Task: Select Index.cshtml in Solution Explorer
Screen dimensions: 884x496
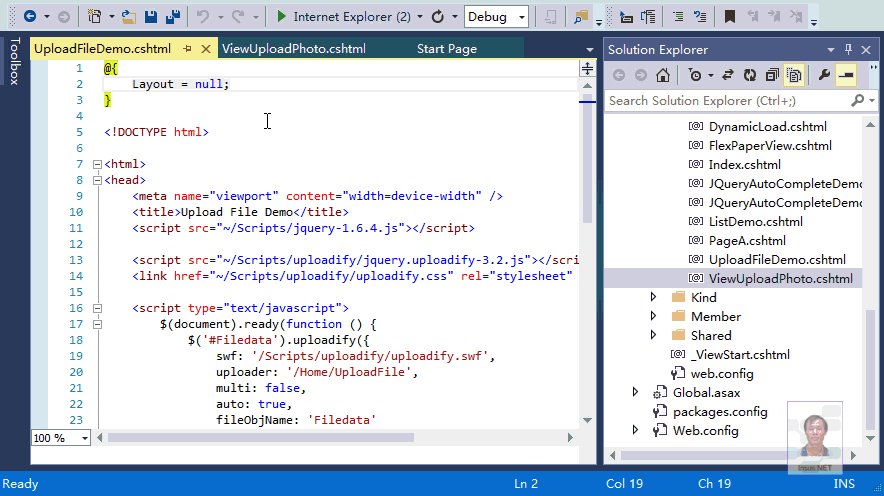Action: [744, 165]
